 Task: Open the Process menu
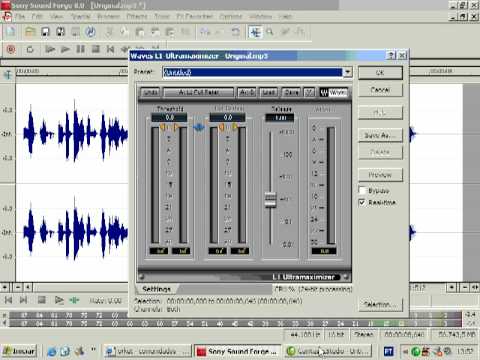tap(109, 16)
